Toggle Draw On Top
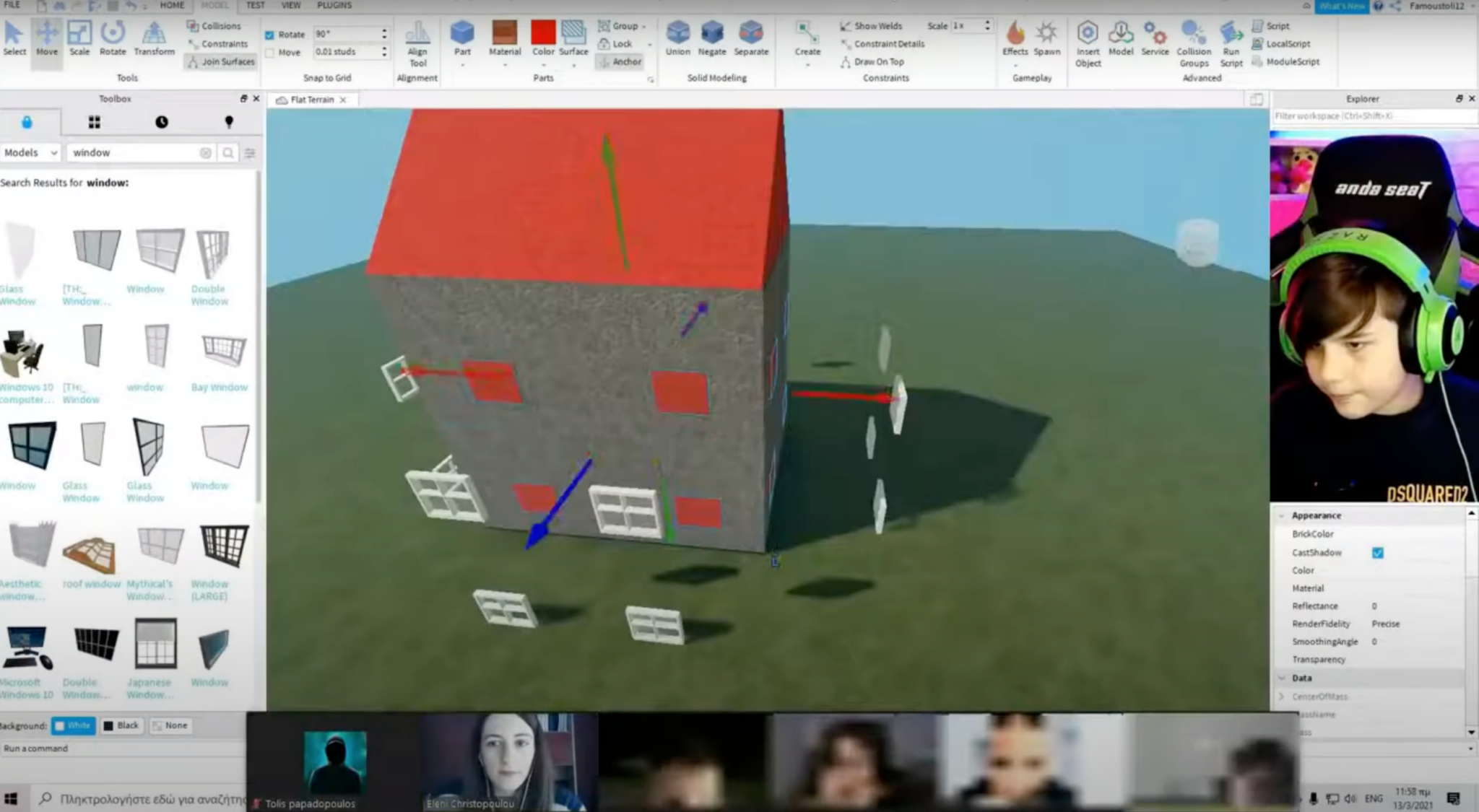The height and width of the screenshot is (812, 1479). (x=872, y=62)
